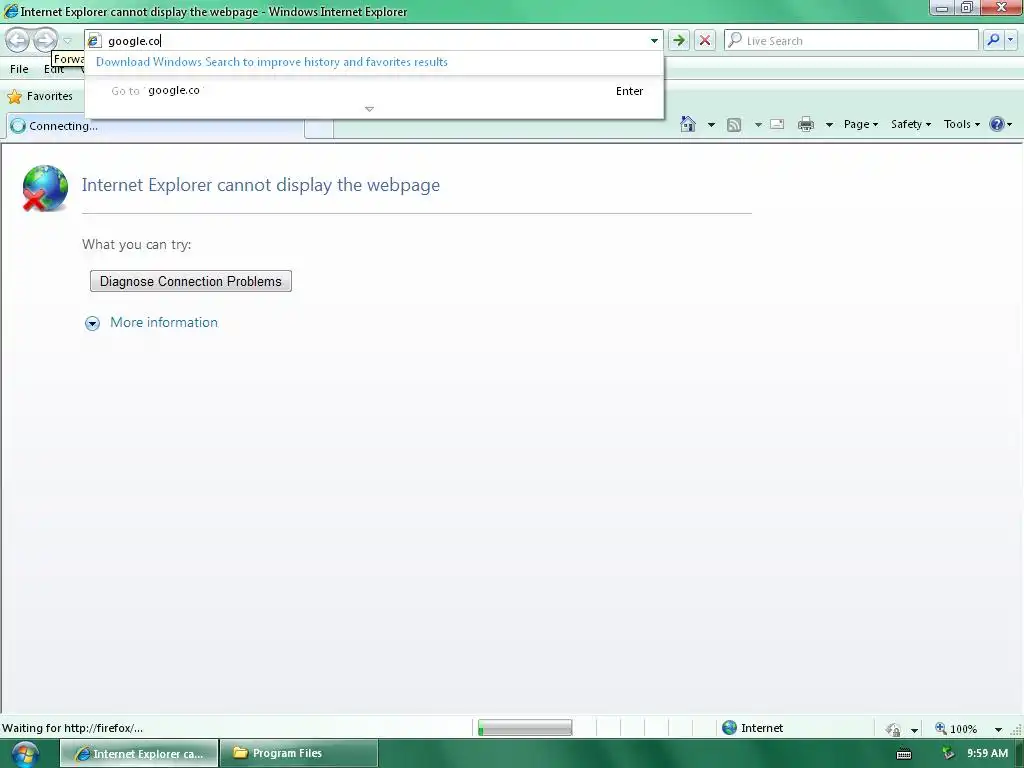Click the Internet security zone indicator
The image size is (1024, 768).
click(x=752, y=728)
